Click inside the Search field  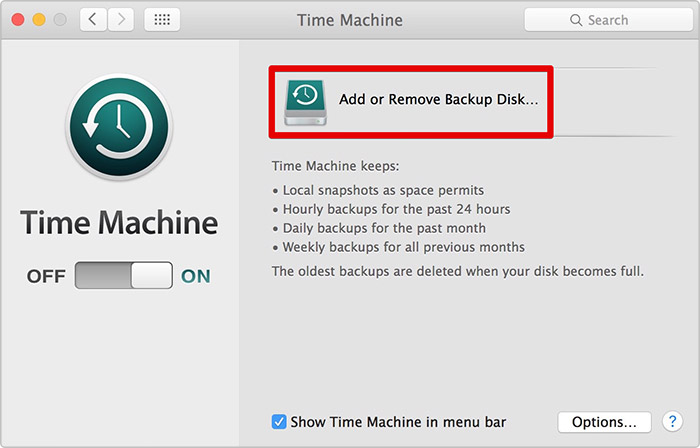pos(608,20)
